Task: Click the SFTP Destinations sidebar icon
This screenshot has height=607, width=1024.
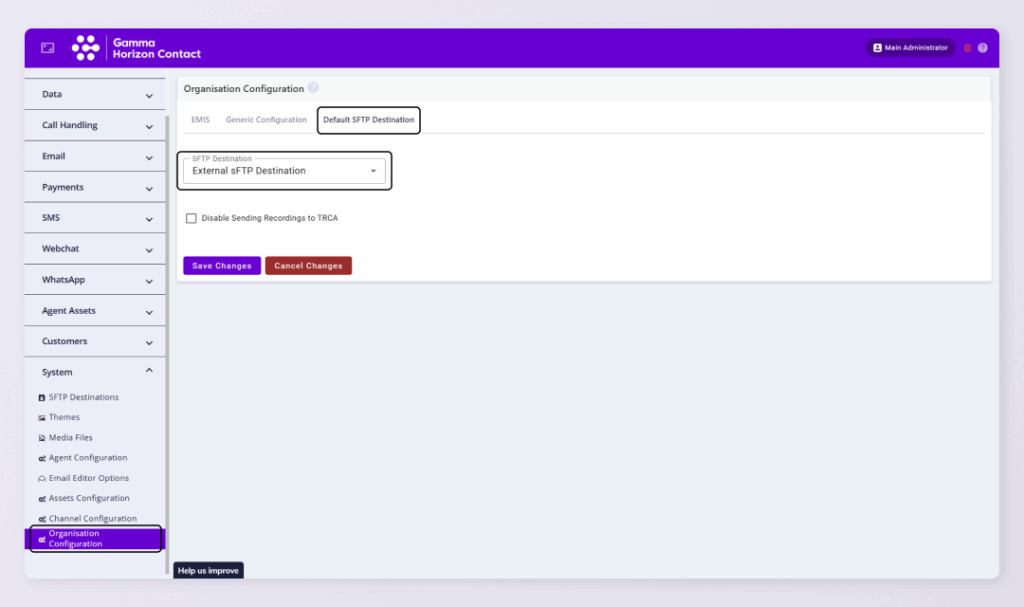Action: [x=42, y=398]
